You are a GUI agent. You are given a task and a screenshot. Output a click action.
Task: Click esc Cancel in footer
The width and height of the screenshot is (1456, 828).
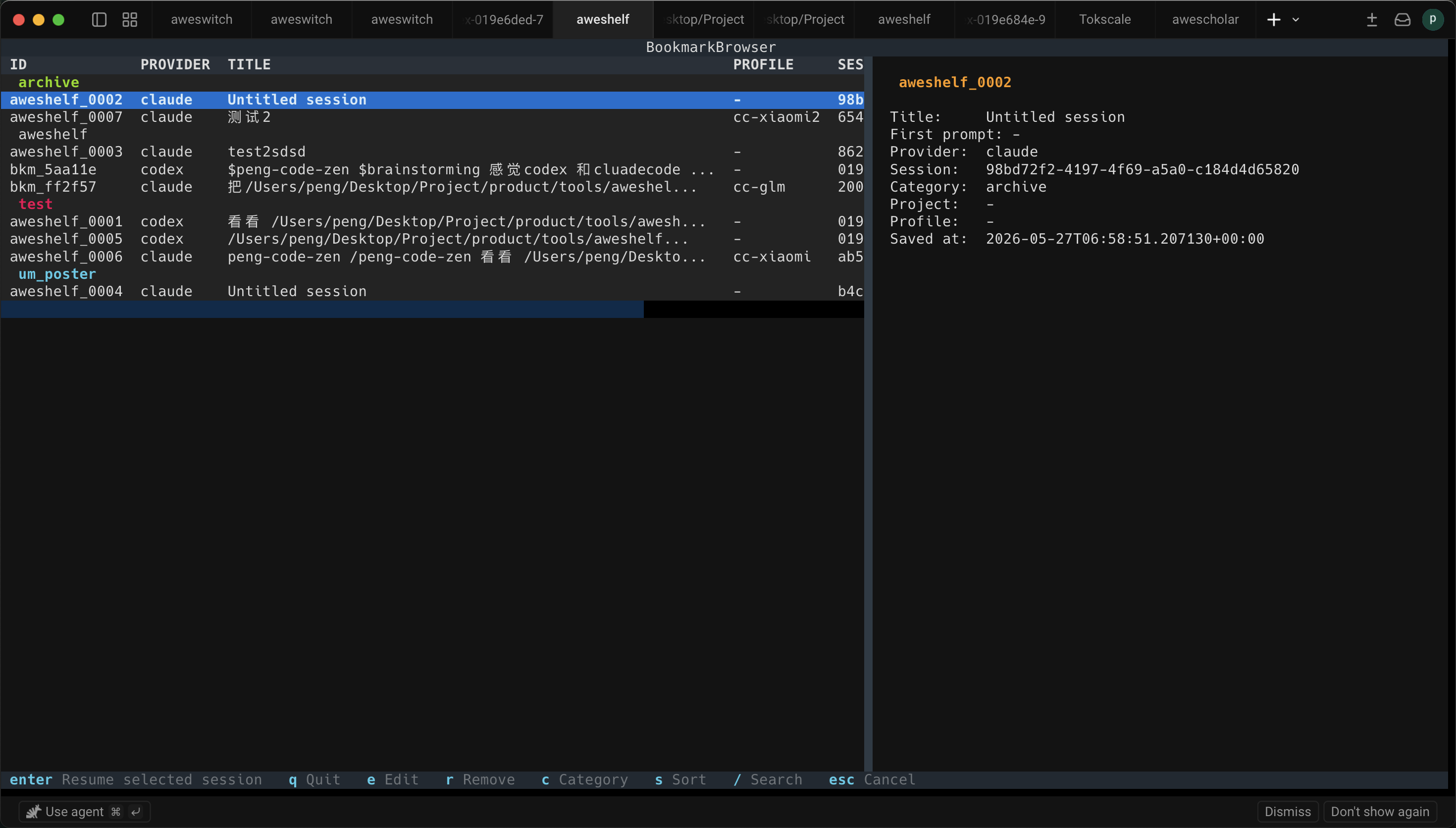click(872, 779)
